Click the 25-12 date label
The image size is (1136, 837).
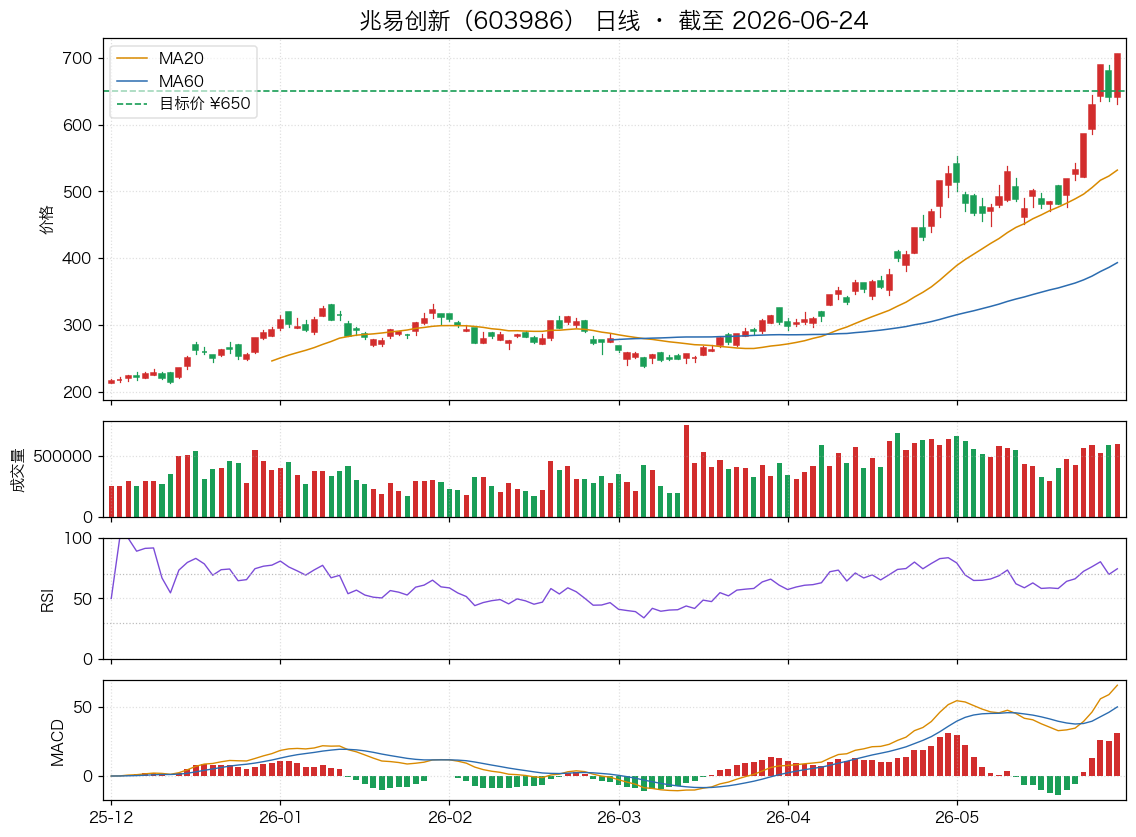coord(111,817)
